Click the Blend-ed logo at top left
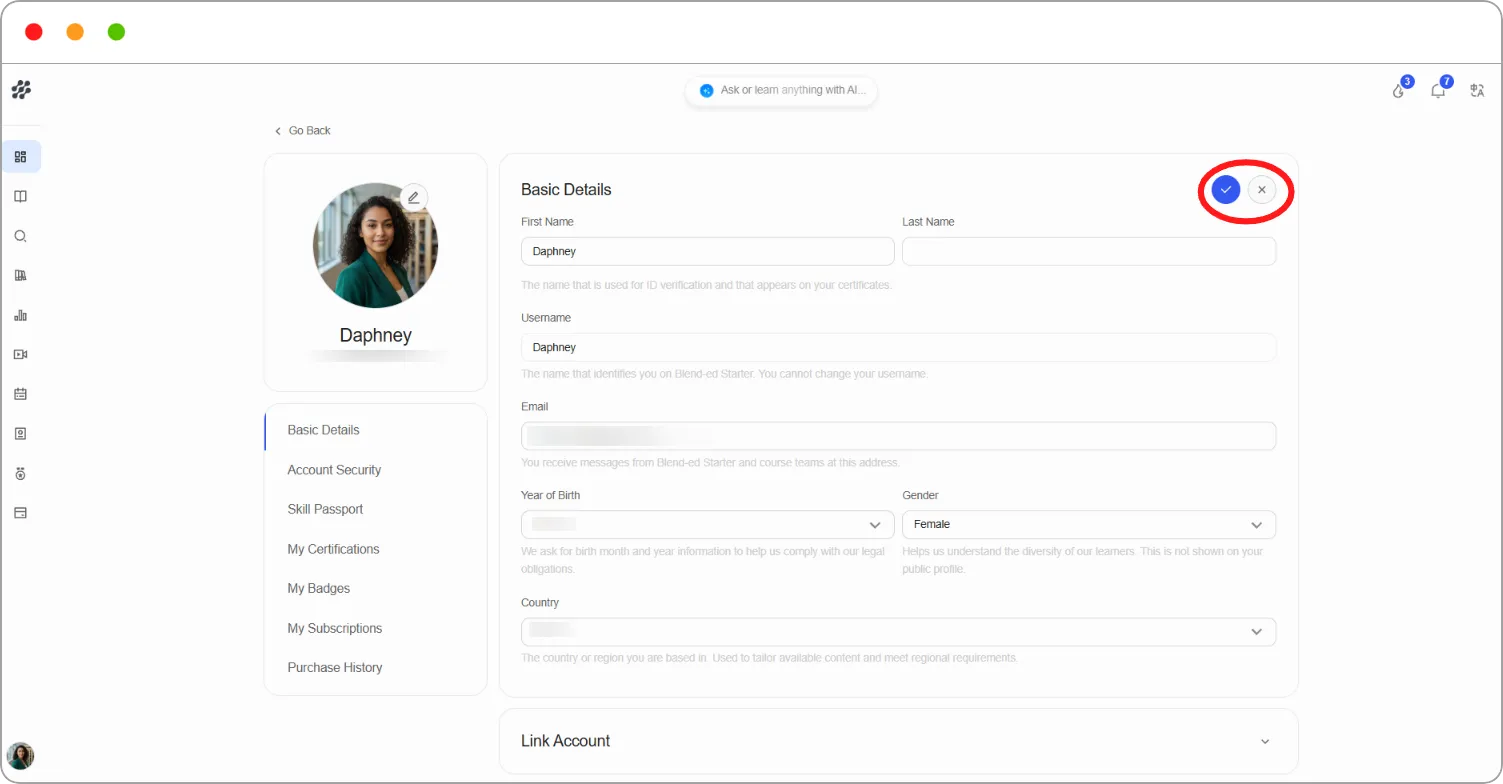1503x784 pixels. pyautogui.click(x=21, y=90)
